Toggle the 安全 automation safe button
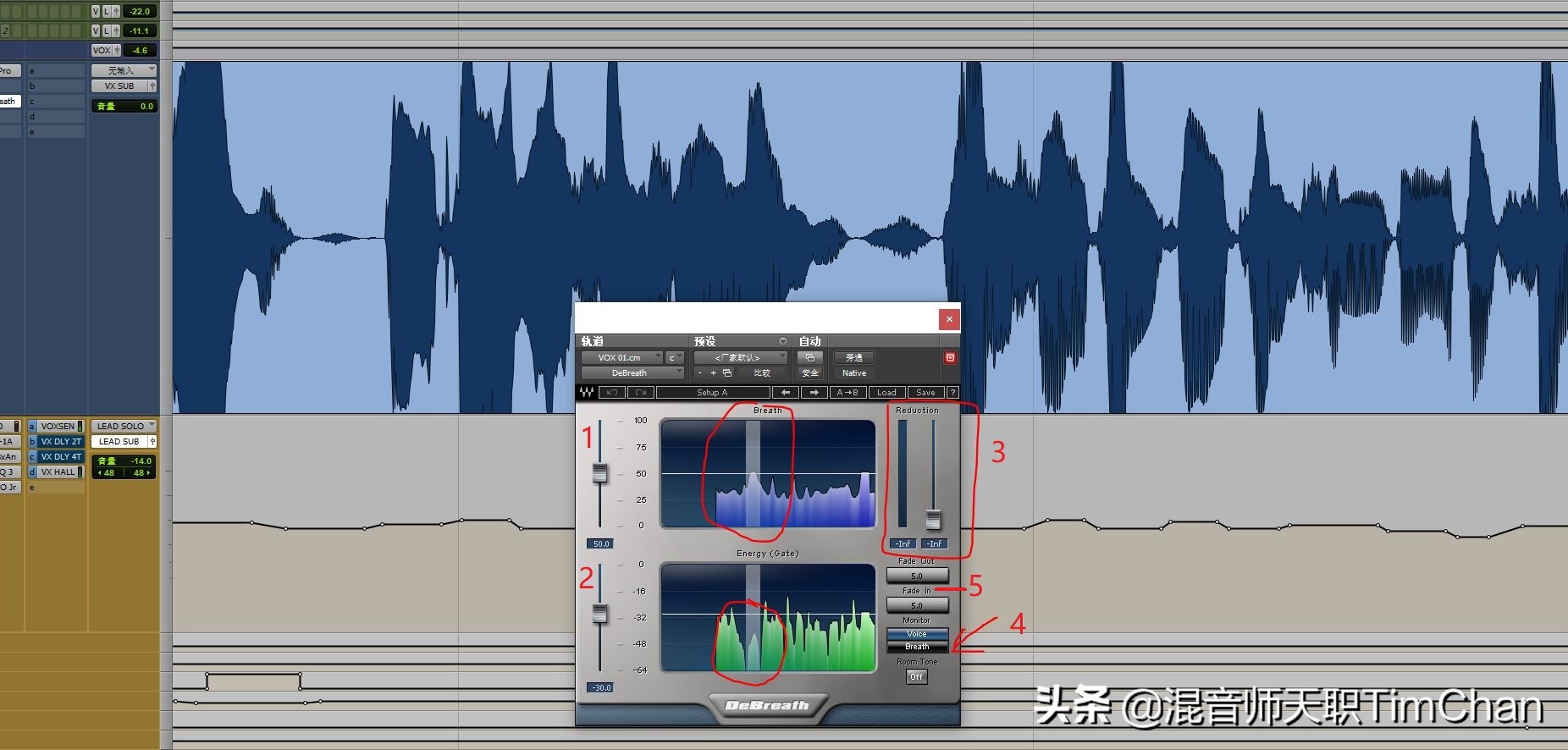 [x=810, y=373]
